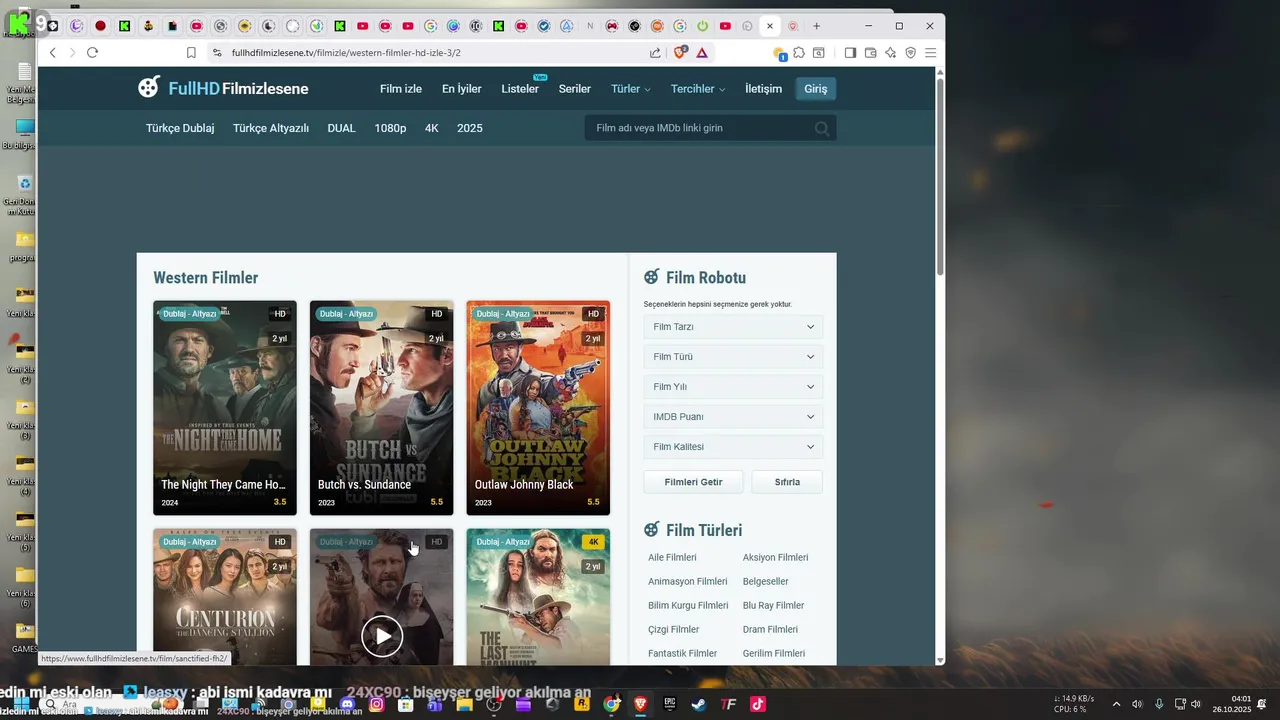Viewport: 1280px width, 720px height.
Task: Open the Dram Filmleri genre link
Action: (770, 629)
